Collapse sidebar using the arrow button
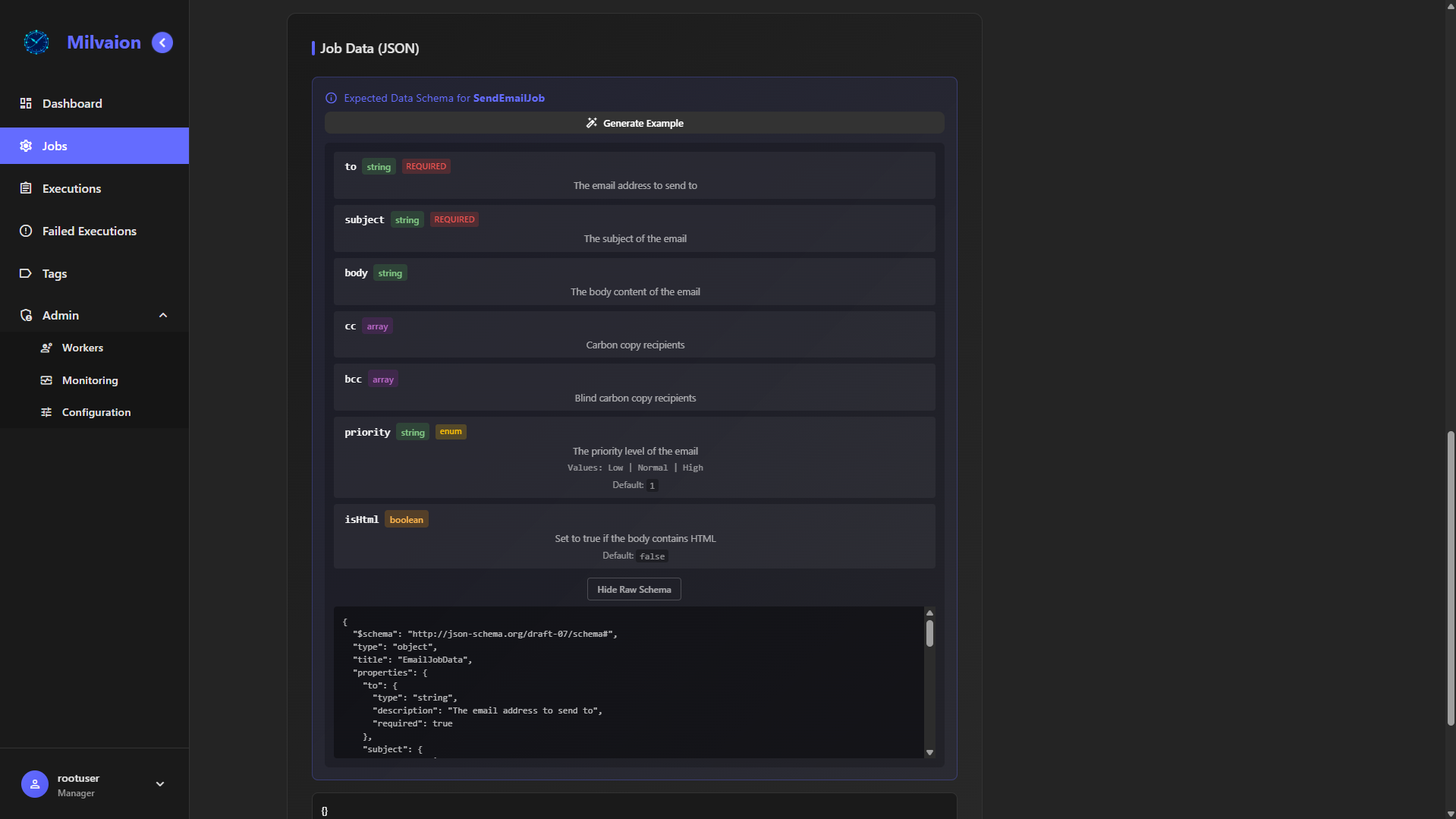 [x=162, y=43]
